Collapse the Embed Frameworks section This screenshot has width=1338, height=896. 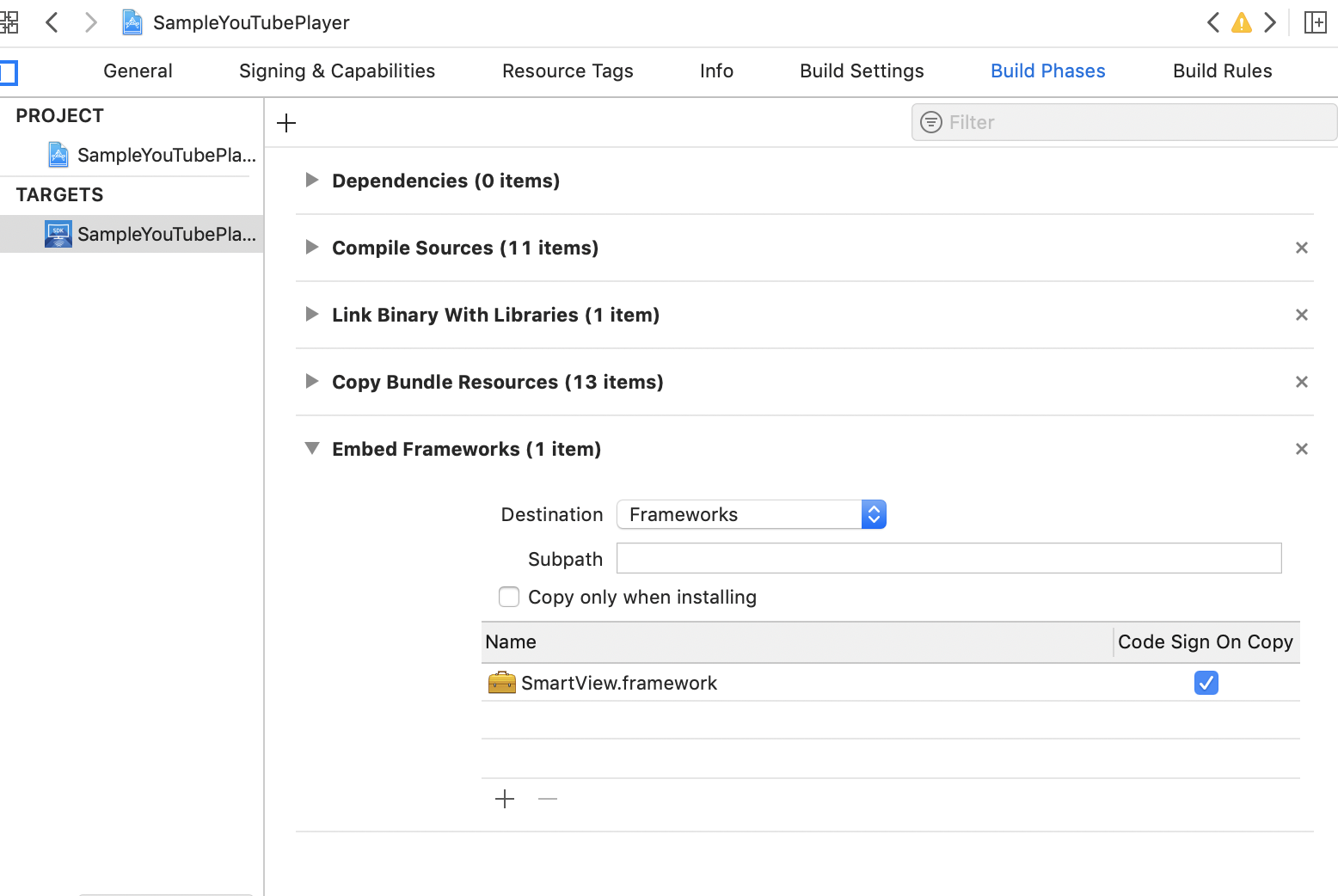pyautogui.click(x=311, y=448)
